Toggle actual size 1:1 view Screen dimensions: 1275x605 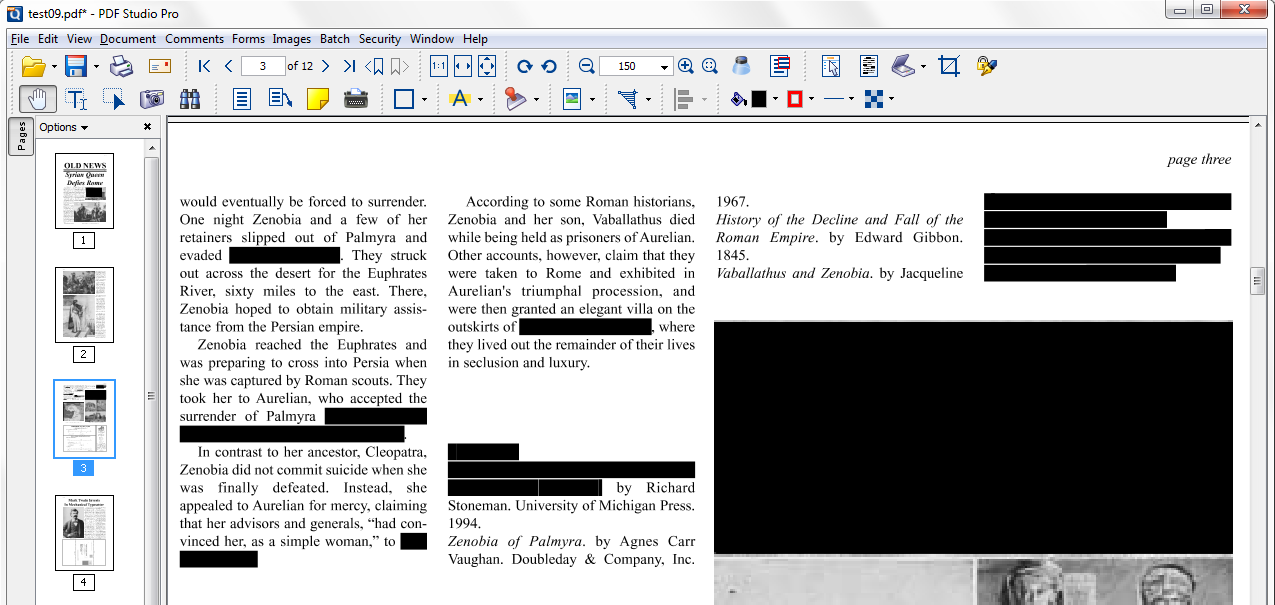438,66
